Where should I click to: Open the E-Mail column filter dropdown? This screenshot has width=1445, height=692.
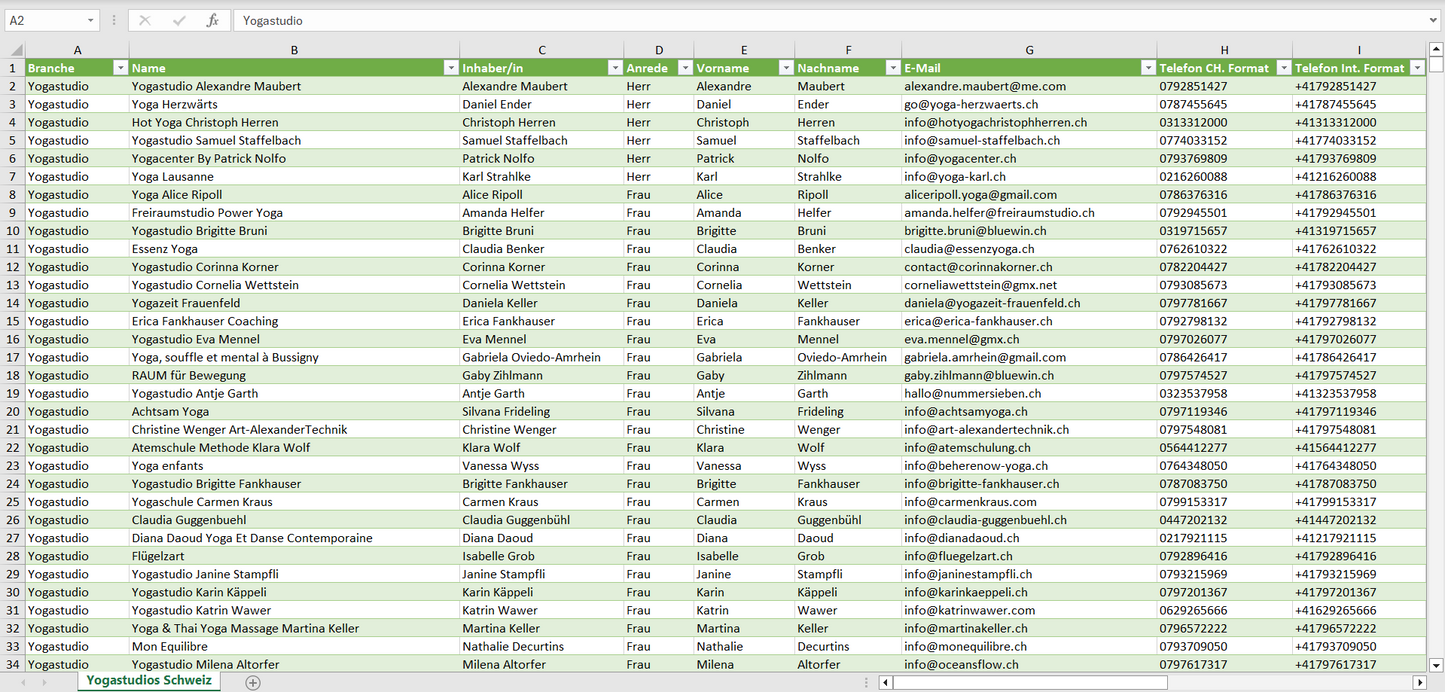pos(1147,68)
